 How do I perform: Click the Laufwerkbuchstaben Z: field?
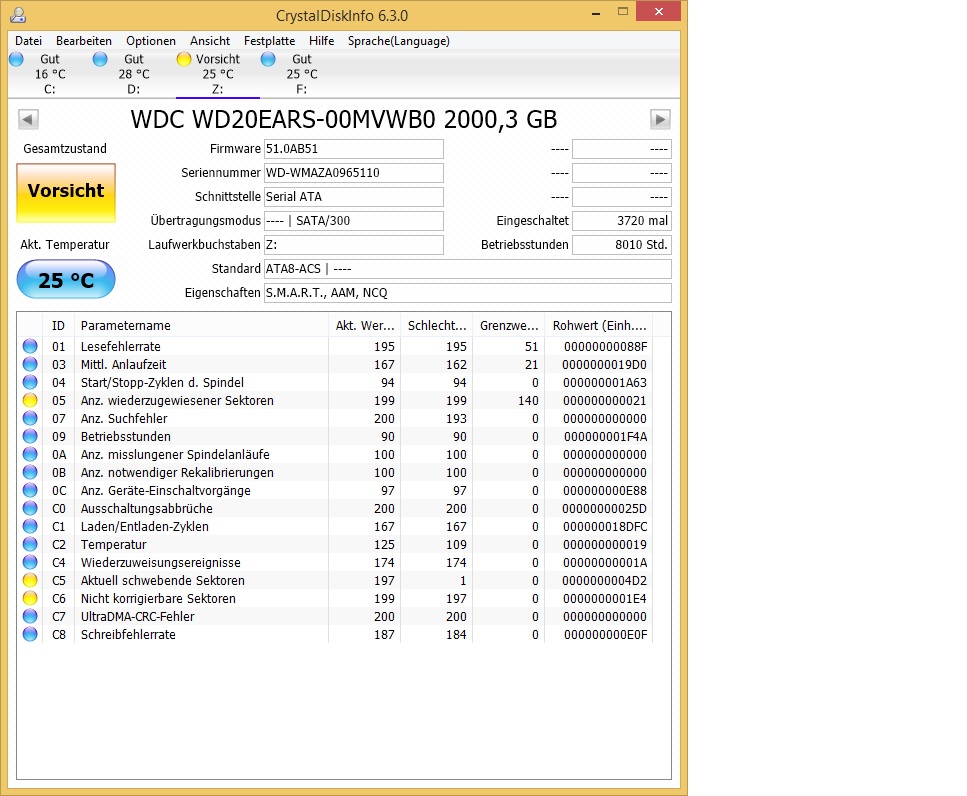point(353,245)
